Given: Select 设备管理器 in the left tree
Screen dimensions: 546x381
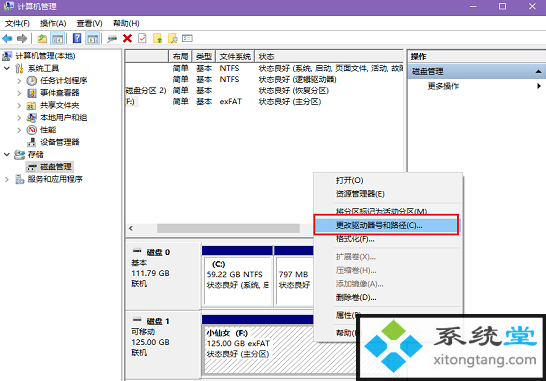Looking at the screenshot, I should point(60,142).
